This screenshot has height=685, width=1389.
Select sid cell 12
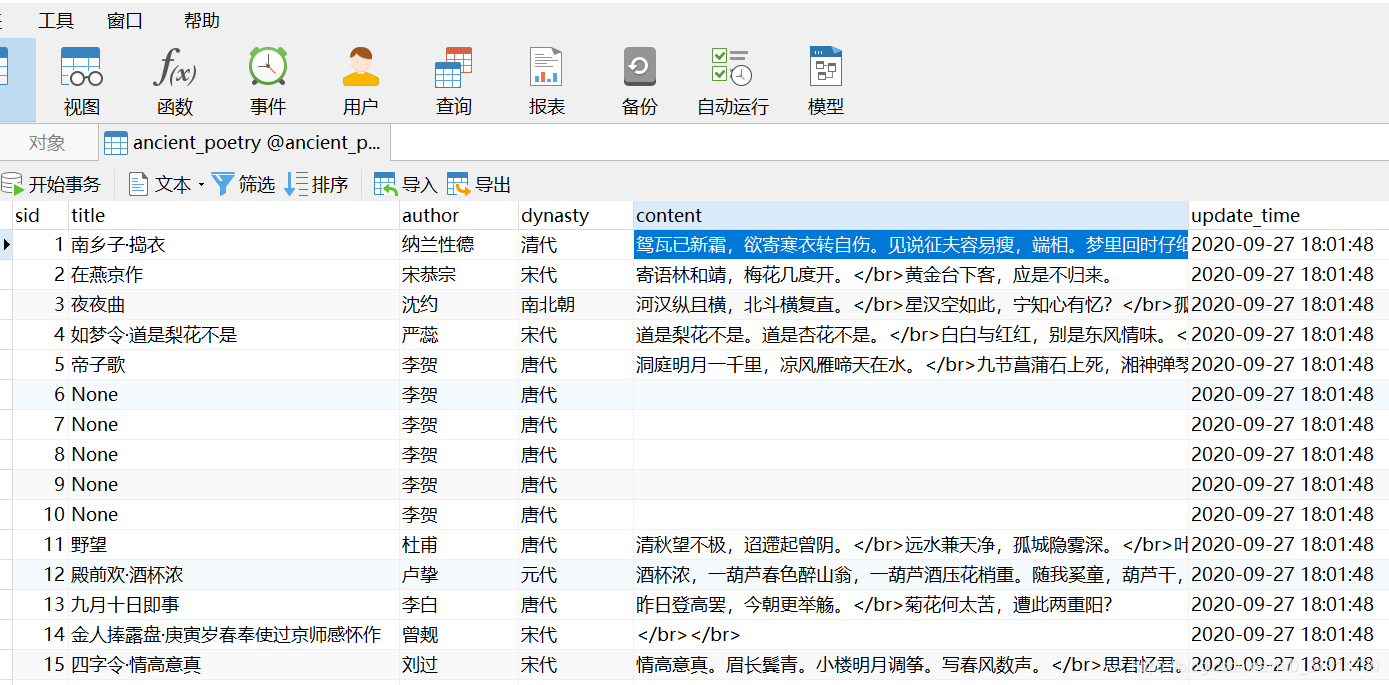(40, 575)
